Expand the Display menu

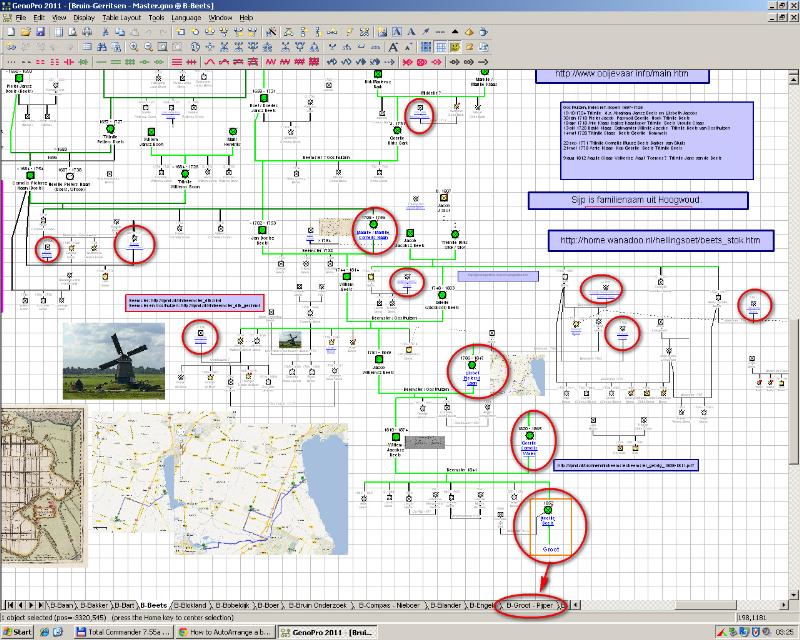coord(84,18)
